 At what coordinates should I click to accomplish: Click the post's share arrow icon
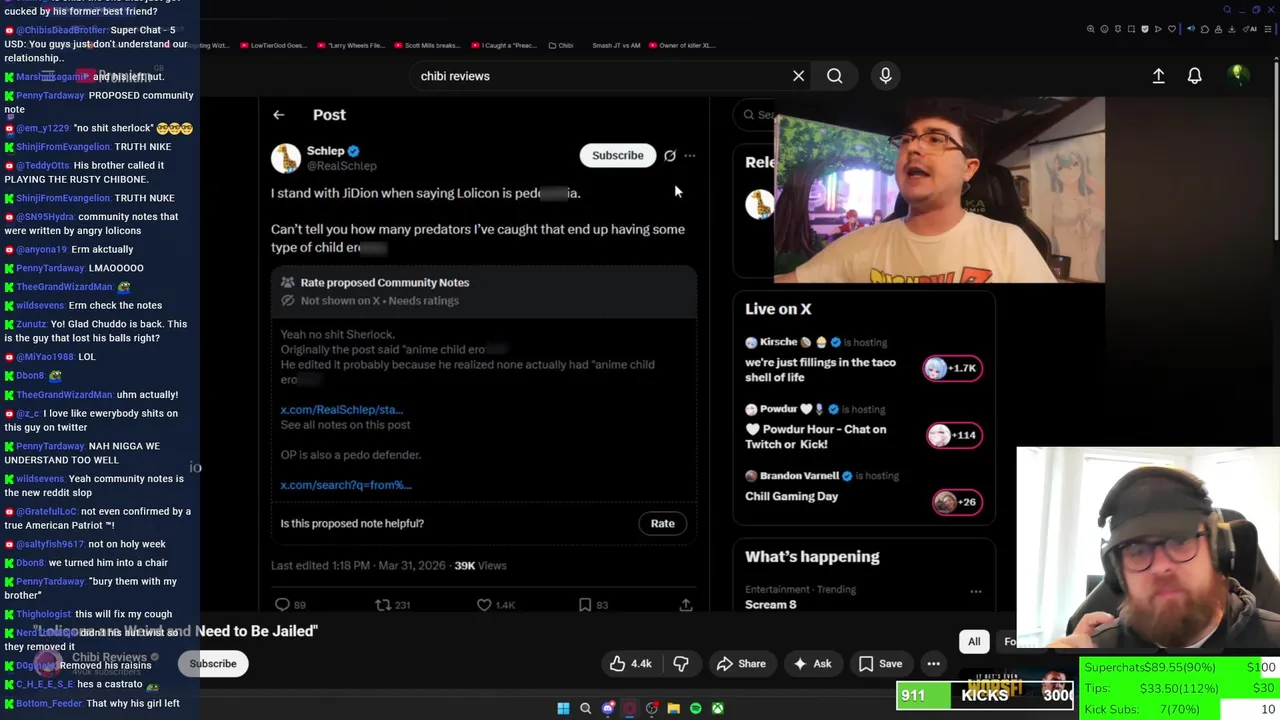[686, 605]
